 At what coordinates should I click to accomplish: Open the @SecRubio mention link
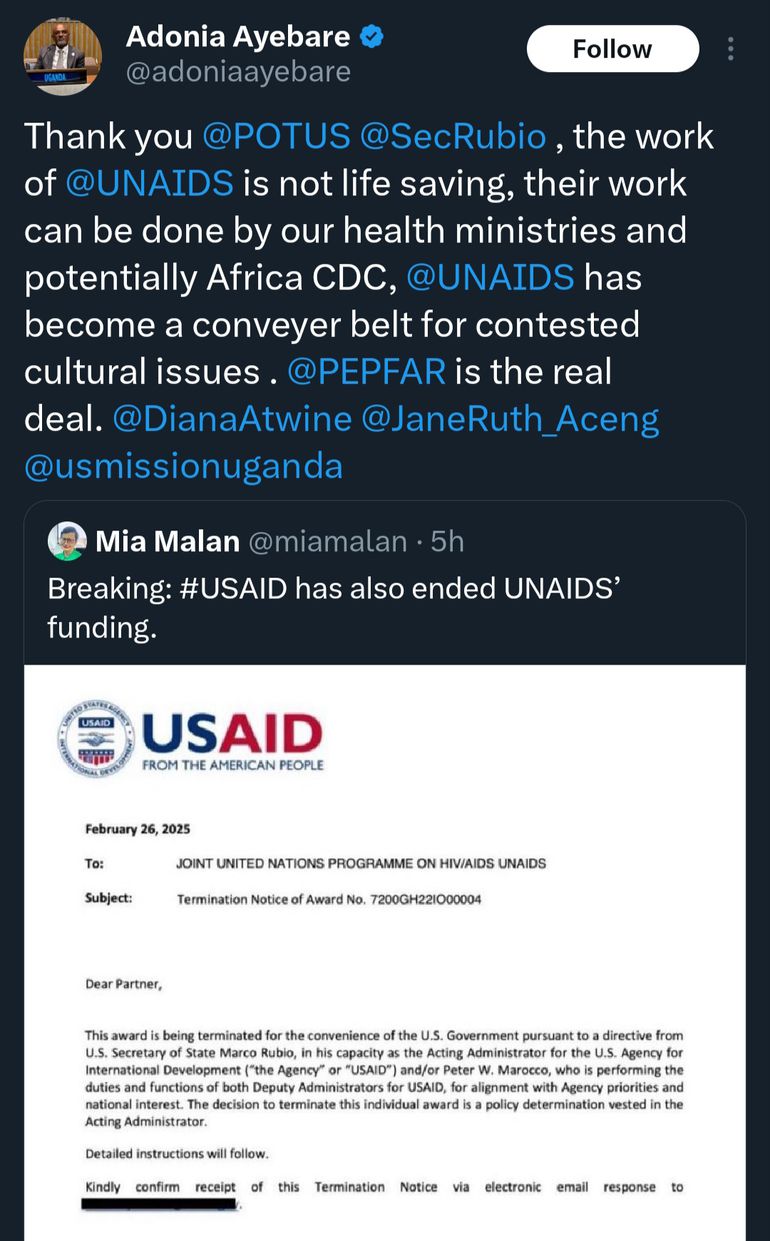pyautogui.click(x=454, y=136)
